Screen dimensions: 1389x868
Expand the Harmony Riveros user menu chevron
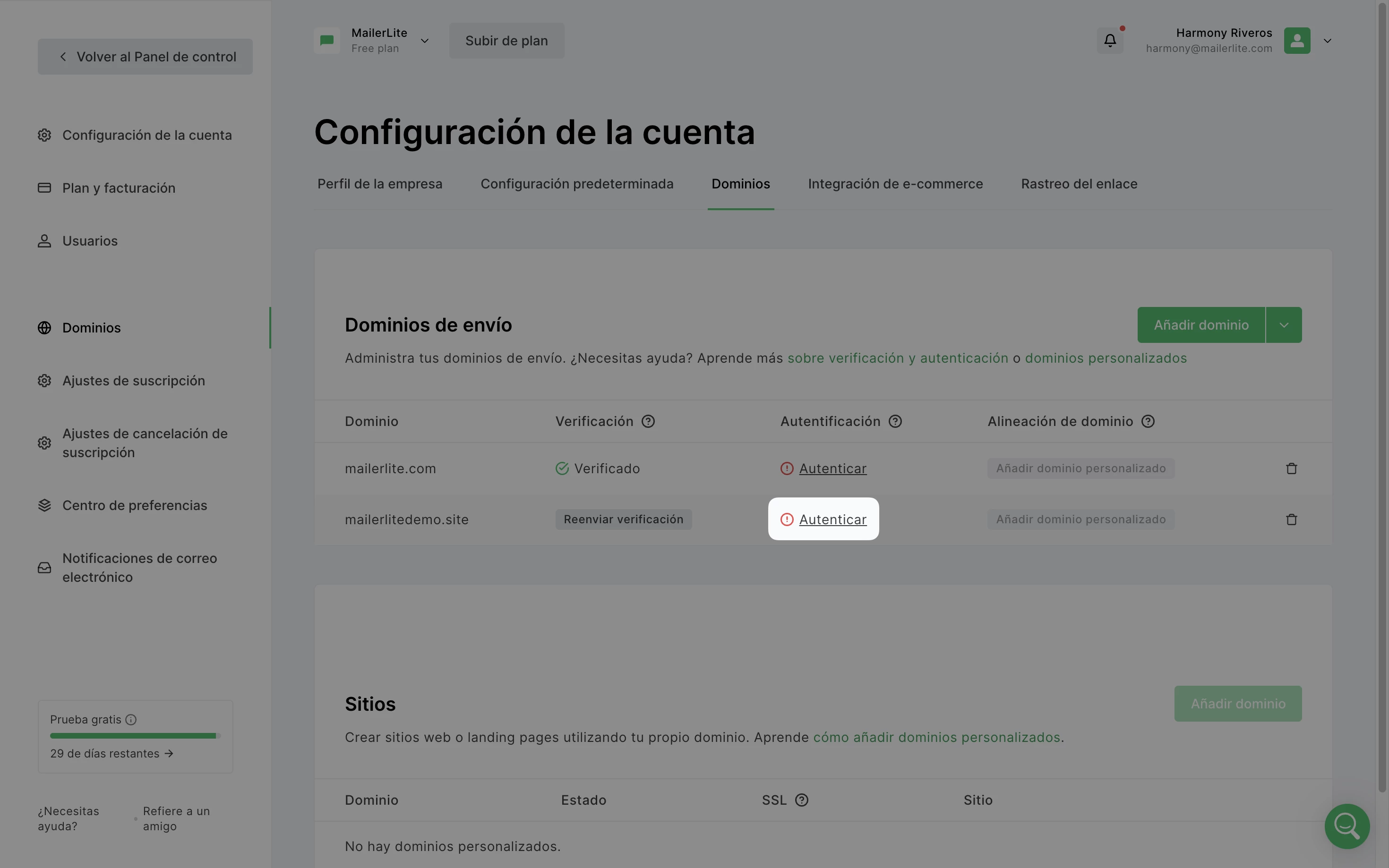1327,41
